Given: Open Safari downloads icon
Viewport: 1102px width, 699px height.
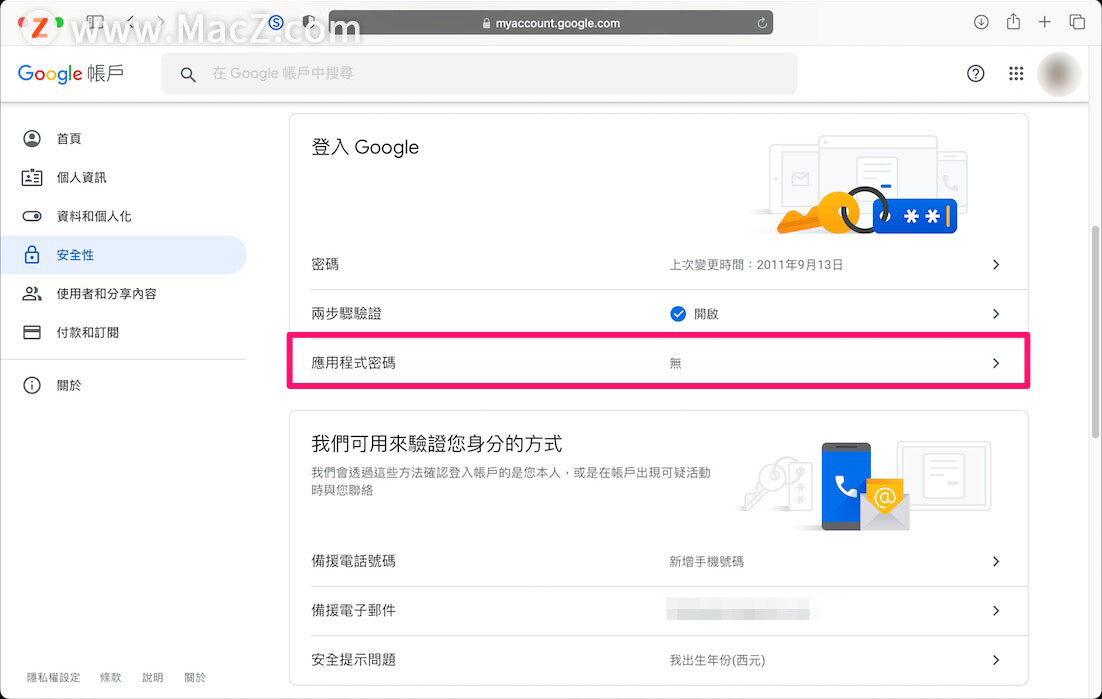Looking at the screenshot, I should [x=981, y=22].
